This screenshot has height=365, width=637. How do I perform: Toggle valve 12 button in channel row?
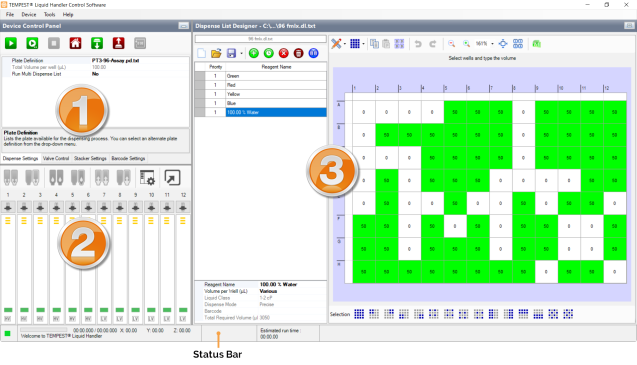[183, 207]
